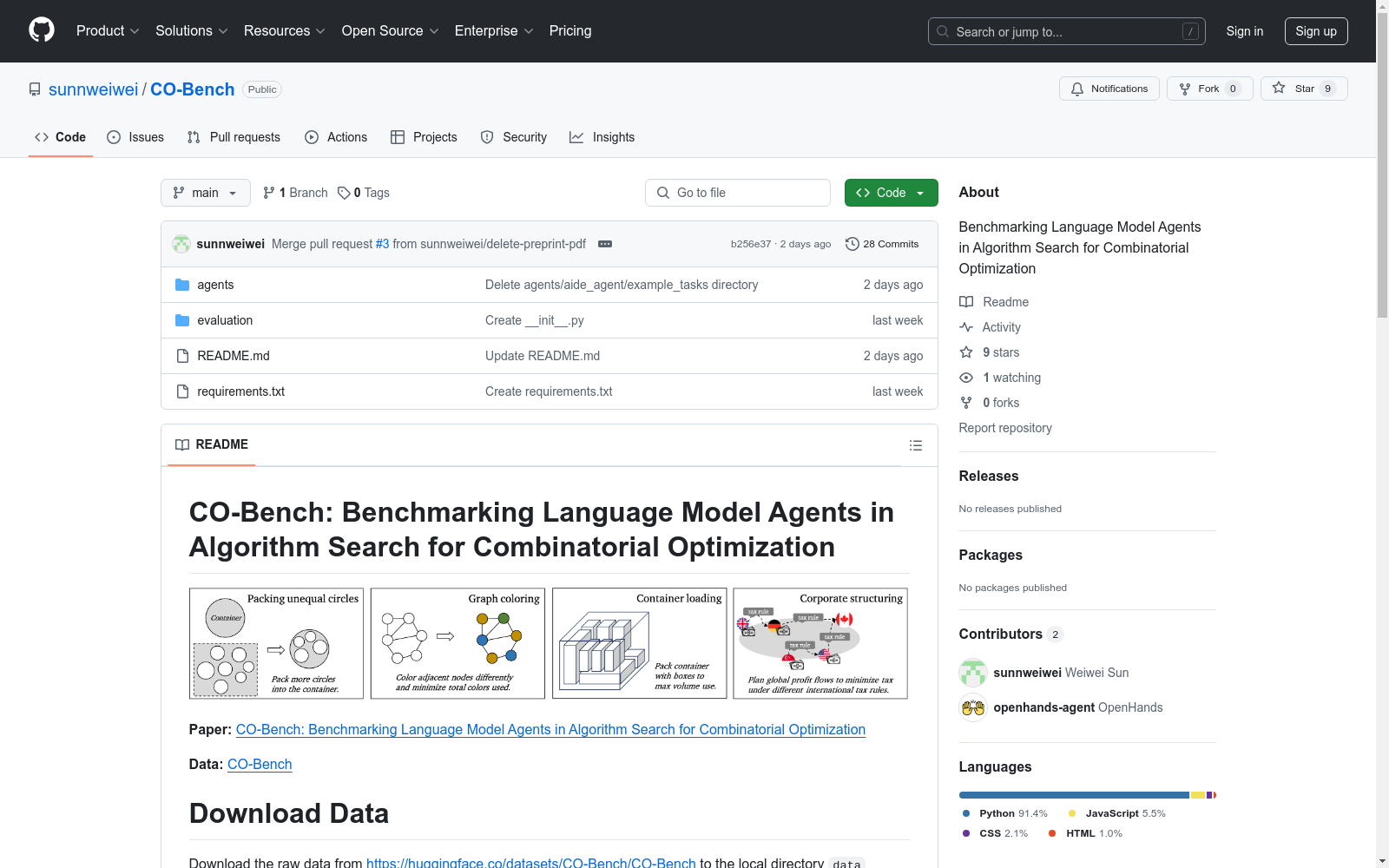
Task: Open the CO-Bench paper link
Action: click(x=550, y=730)
